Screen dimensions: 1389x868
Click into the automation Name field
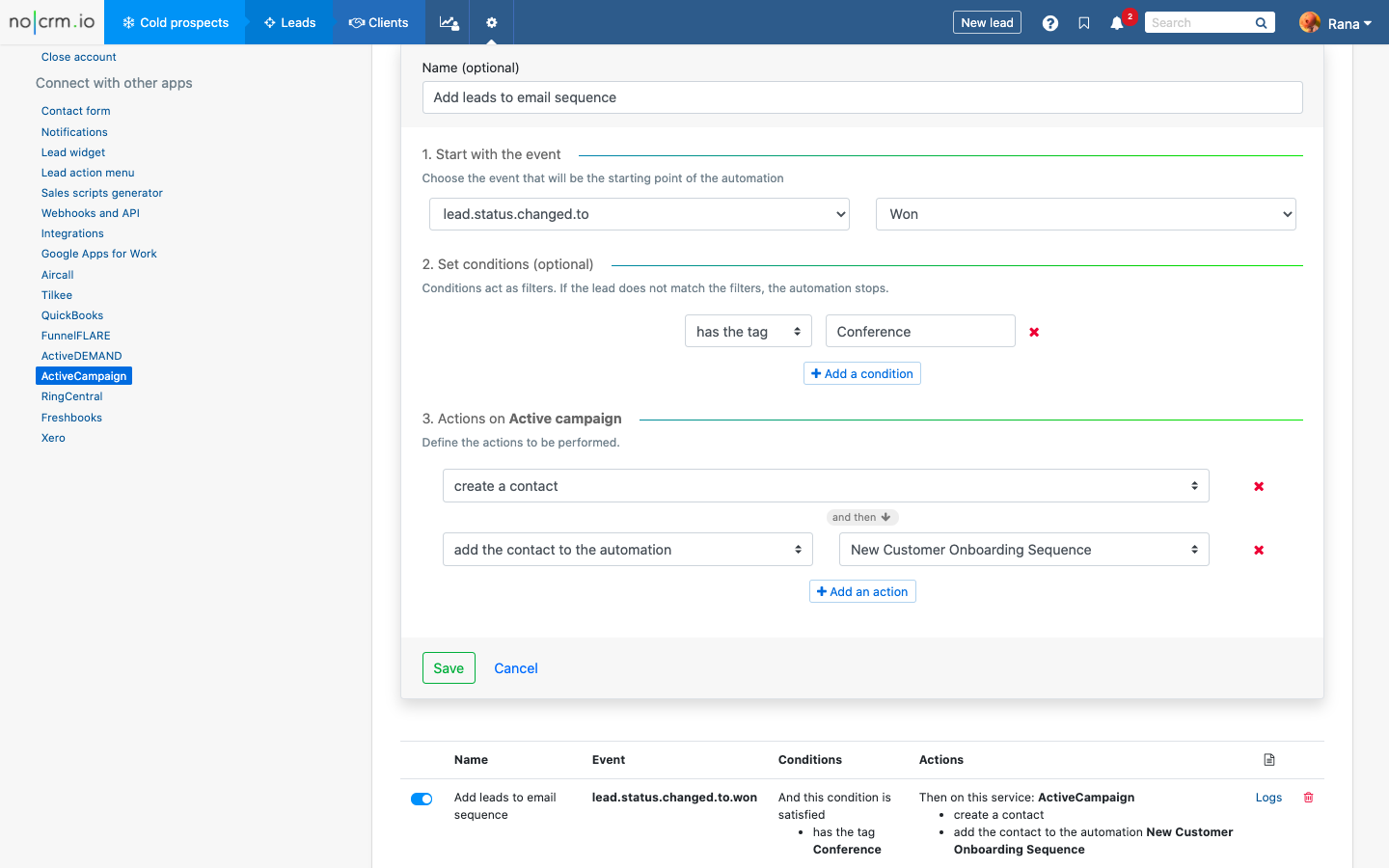[x=861, y=97]
